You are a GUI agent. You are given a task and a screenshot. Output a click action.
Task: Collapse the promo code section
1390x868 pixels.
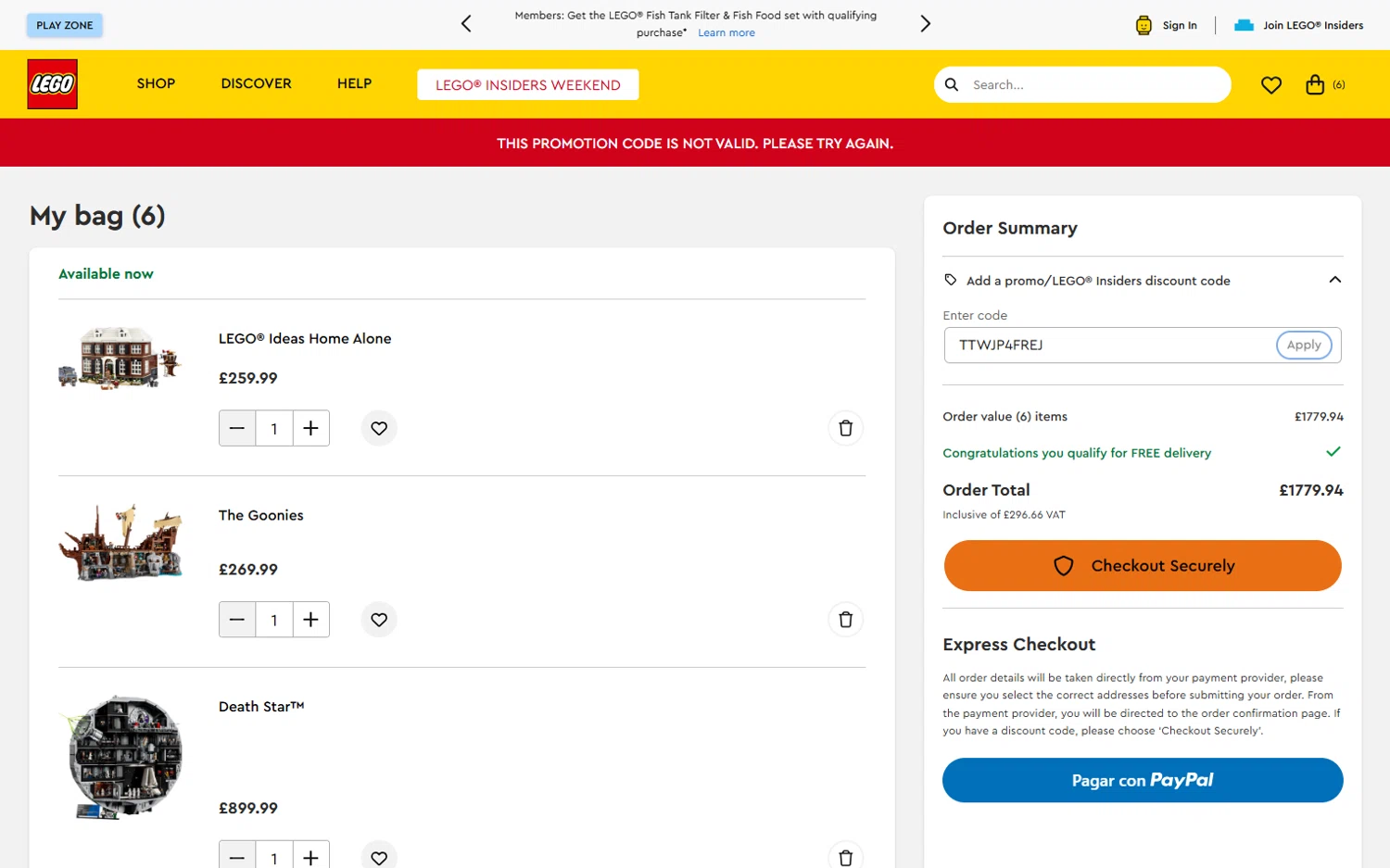(x=1334, y=280)
